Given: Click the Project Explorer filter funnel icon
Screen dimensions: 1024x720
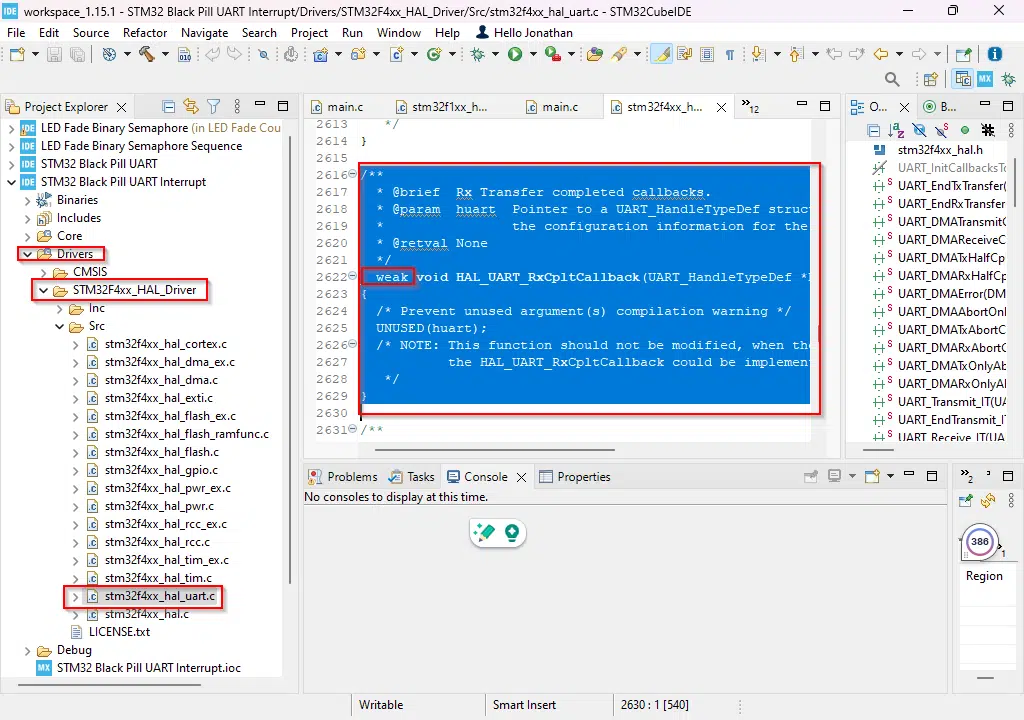Looking at the screenshot, I should click(214, 106).
